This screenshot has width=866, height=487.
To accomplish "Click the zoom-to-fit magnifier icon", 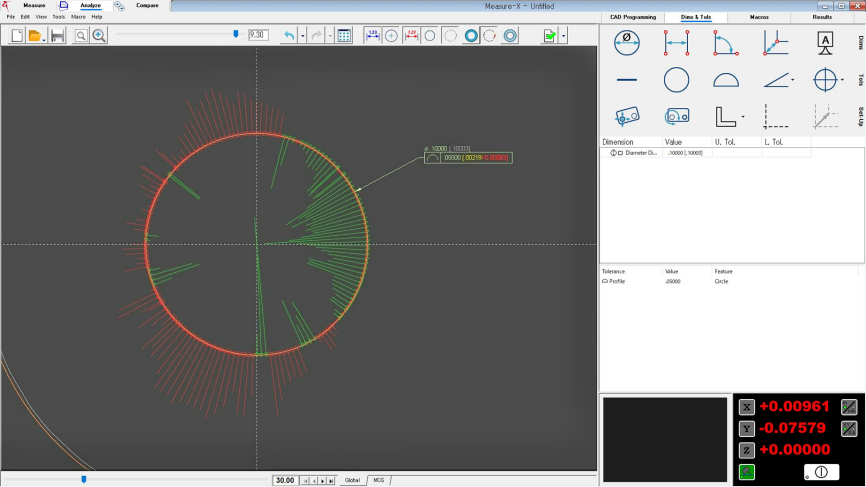I will tap(81, 36).
